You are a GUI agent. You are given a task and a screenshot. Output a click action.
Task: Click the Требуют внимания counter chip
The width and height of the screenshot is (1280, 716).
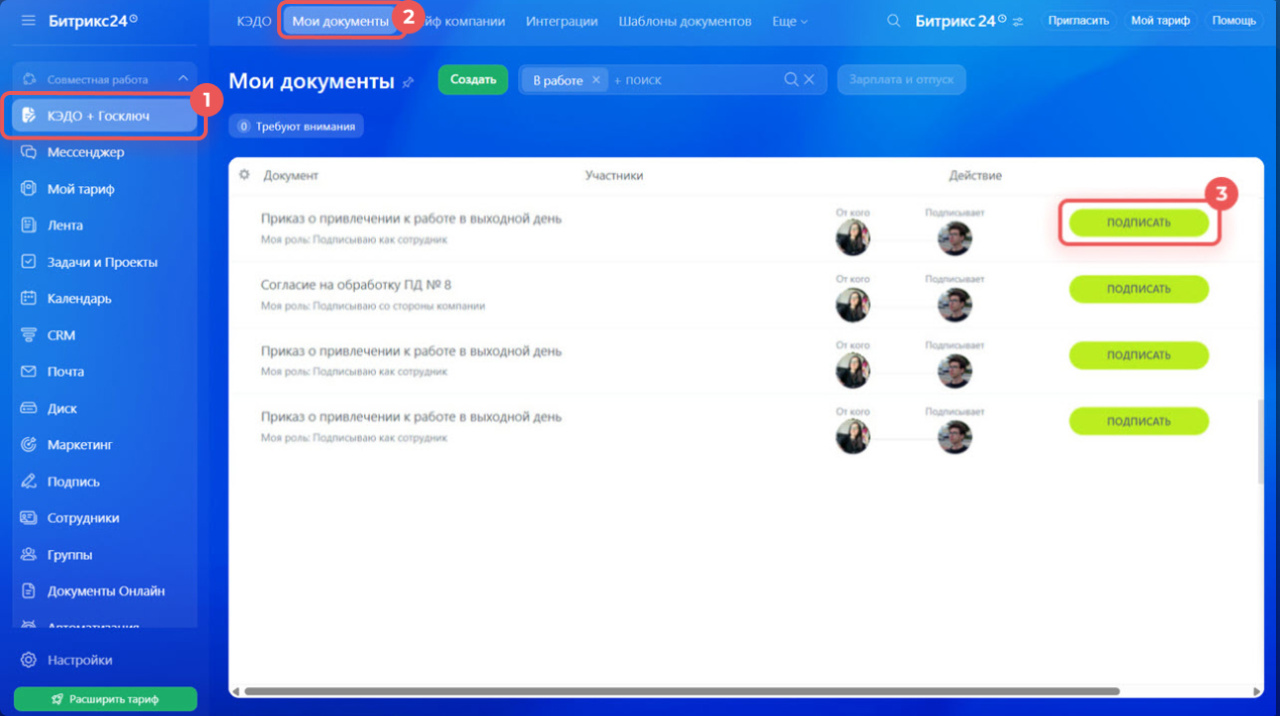296,127
